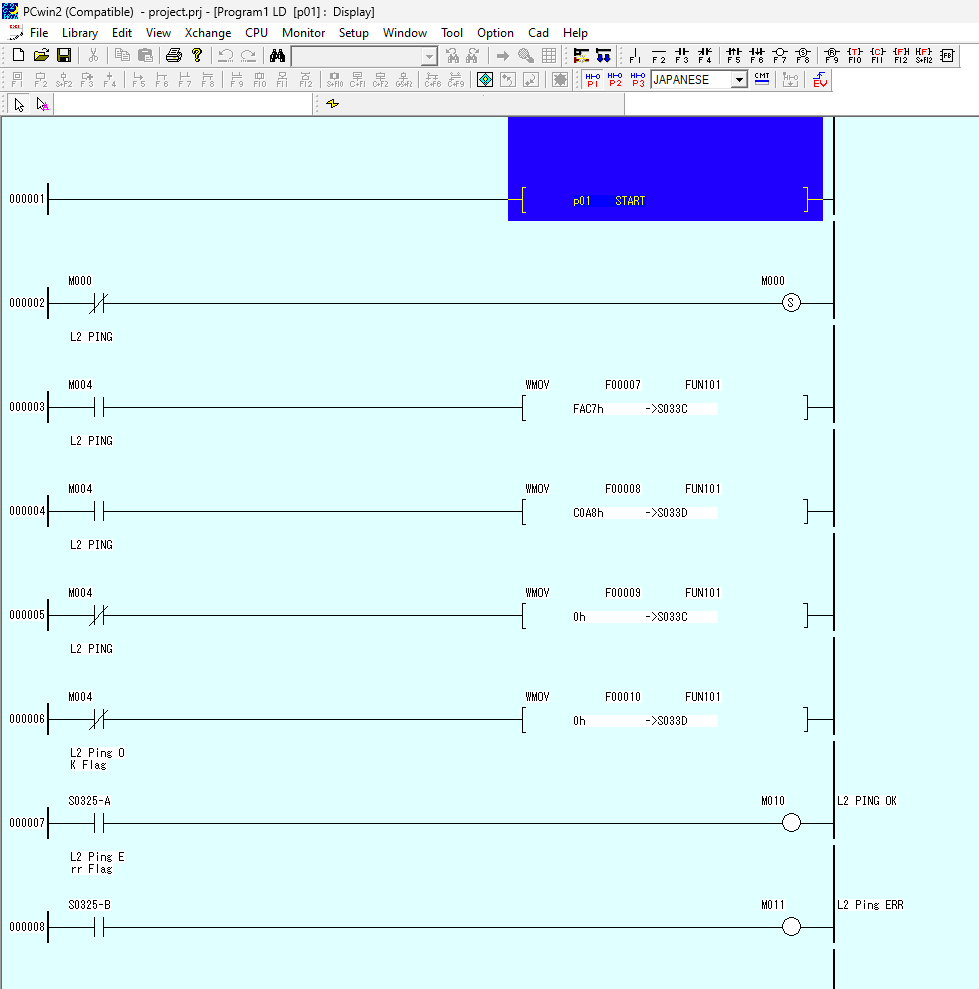
Task: Insert set coil F8
Action: 803,56
